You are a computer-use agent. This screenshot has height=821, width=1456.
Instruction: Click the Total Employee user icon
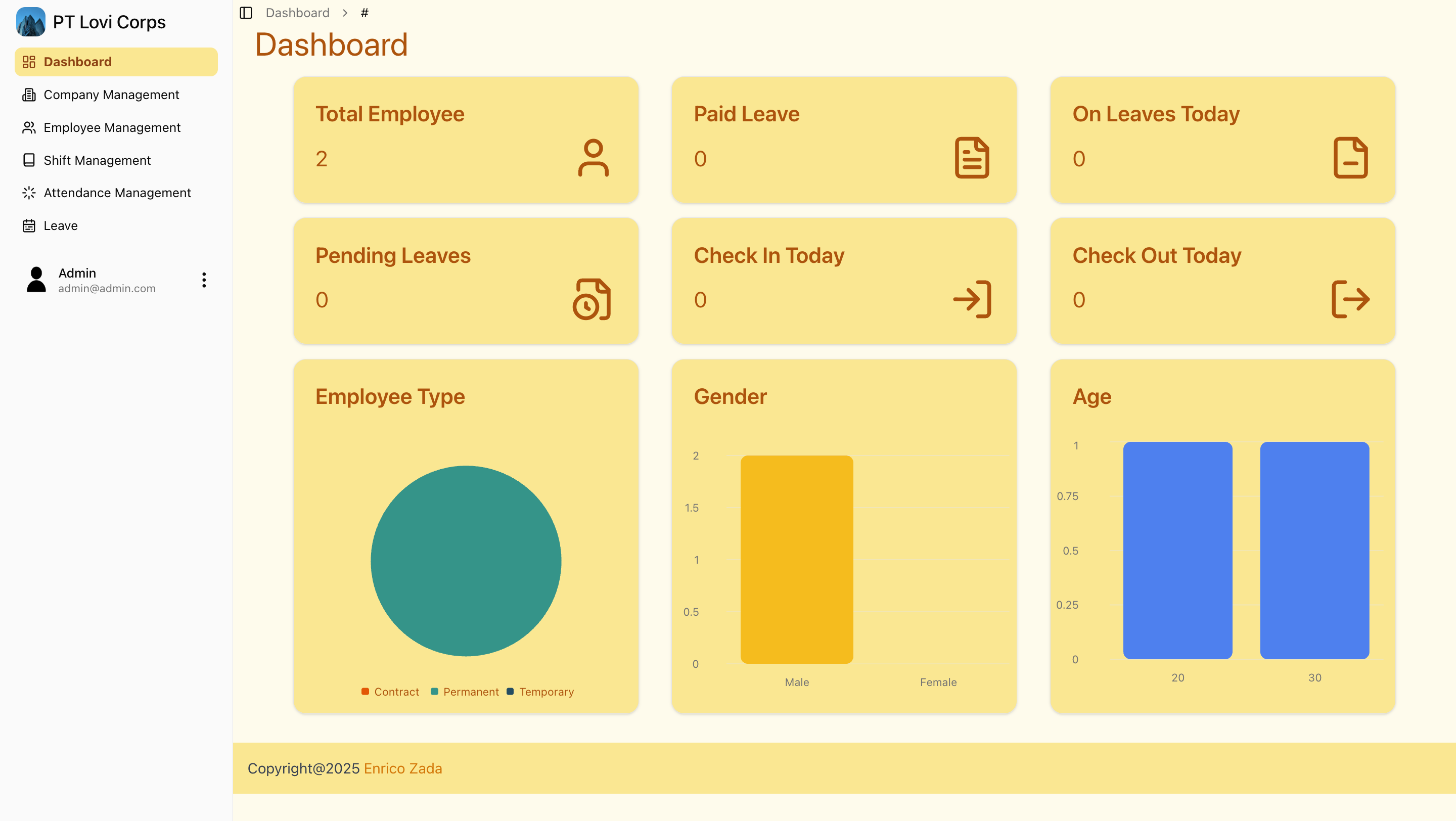click(593, 158)
